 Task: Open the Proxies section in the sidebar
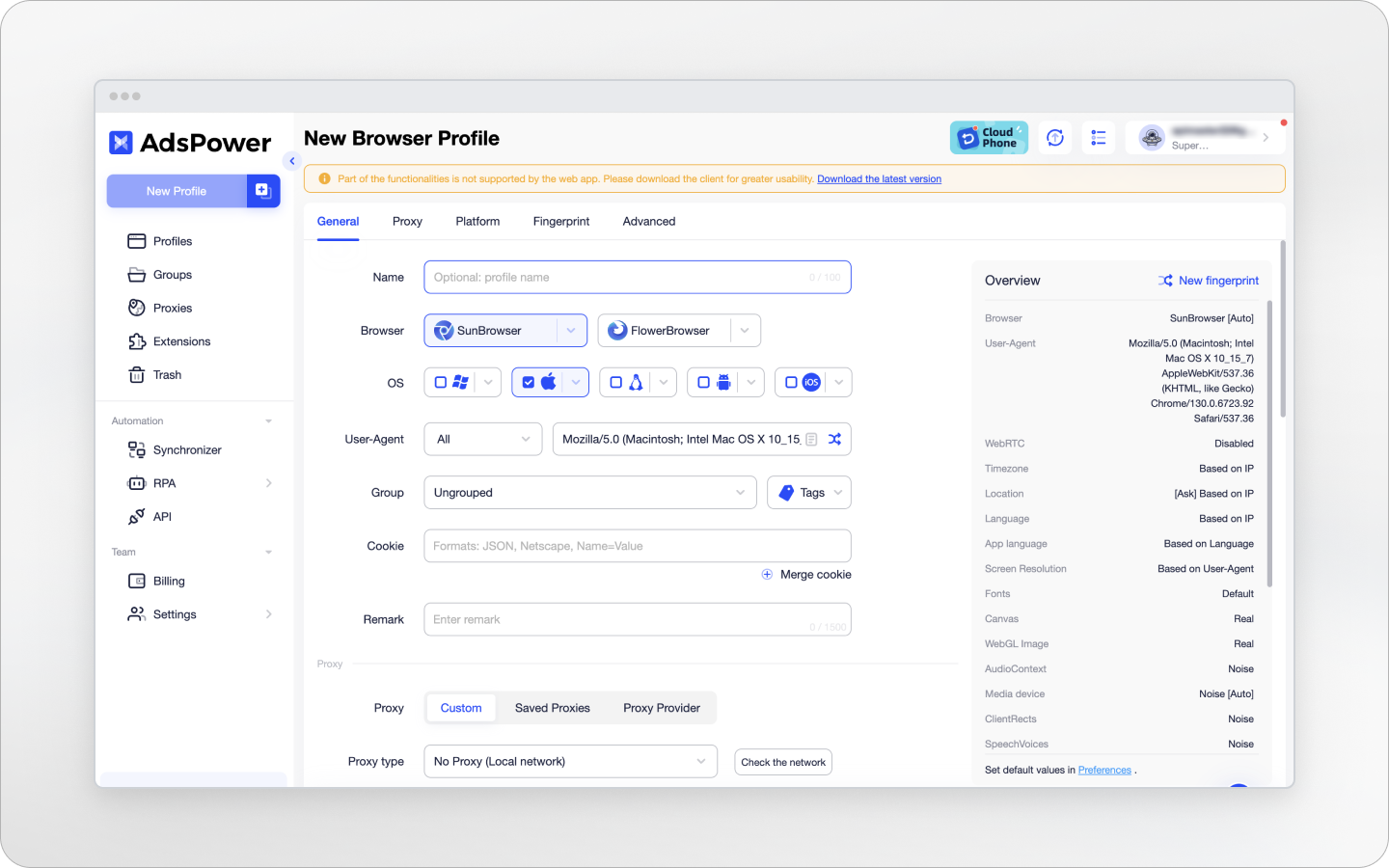coord(173,308)
